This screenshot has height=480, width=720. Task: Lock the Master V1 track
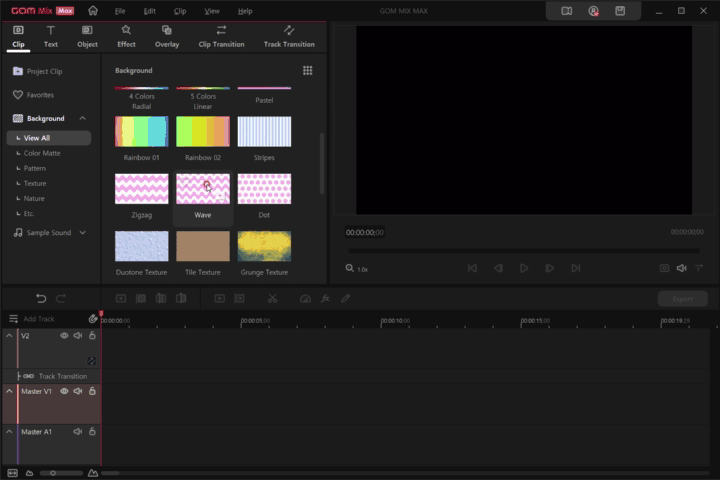(92, 391)
